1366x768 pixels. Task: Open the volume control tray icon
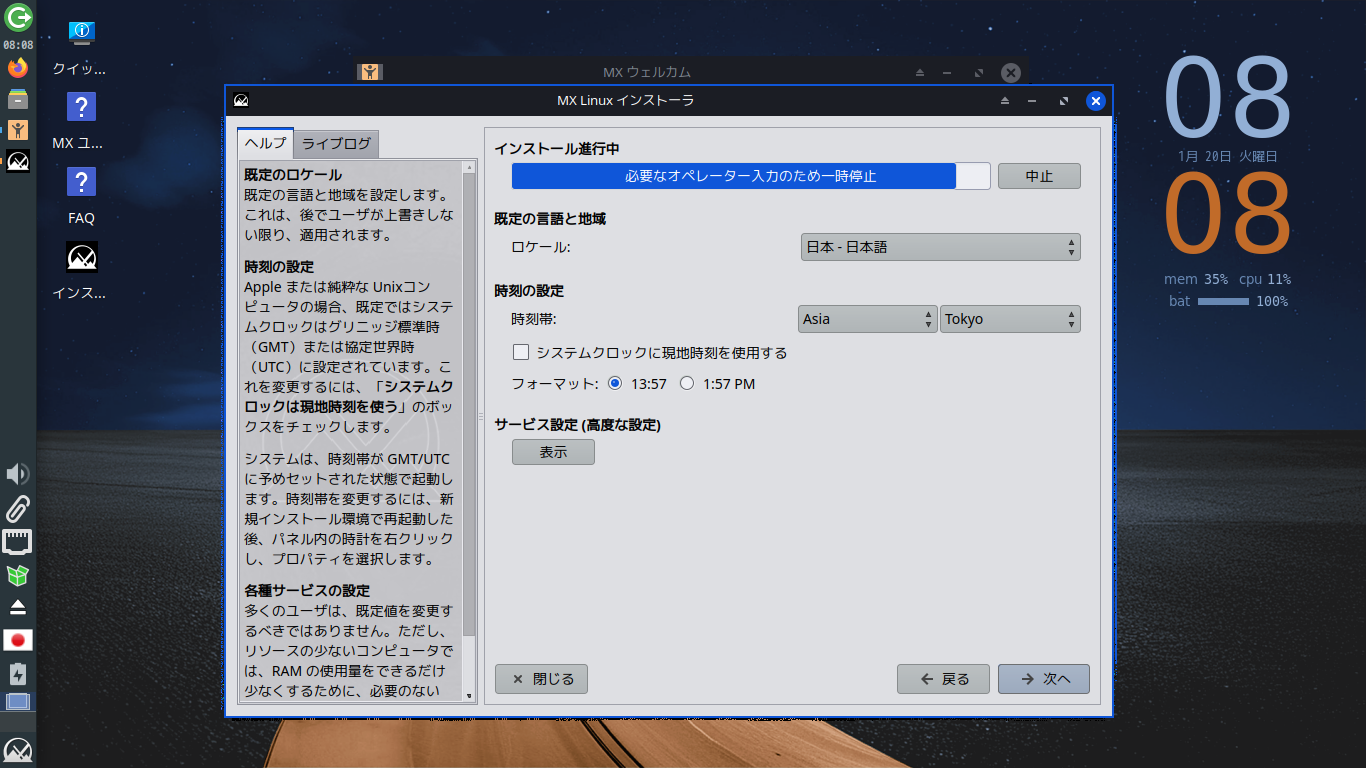coord(18,474)
